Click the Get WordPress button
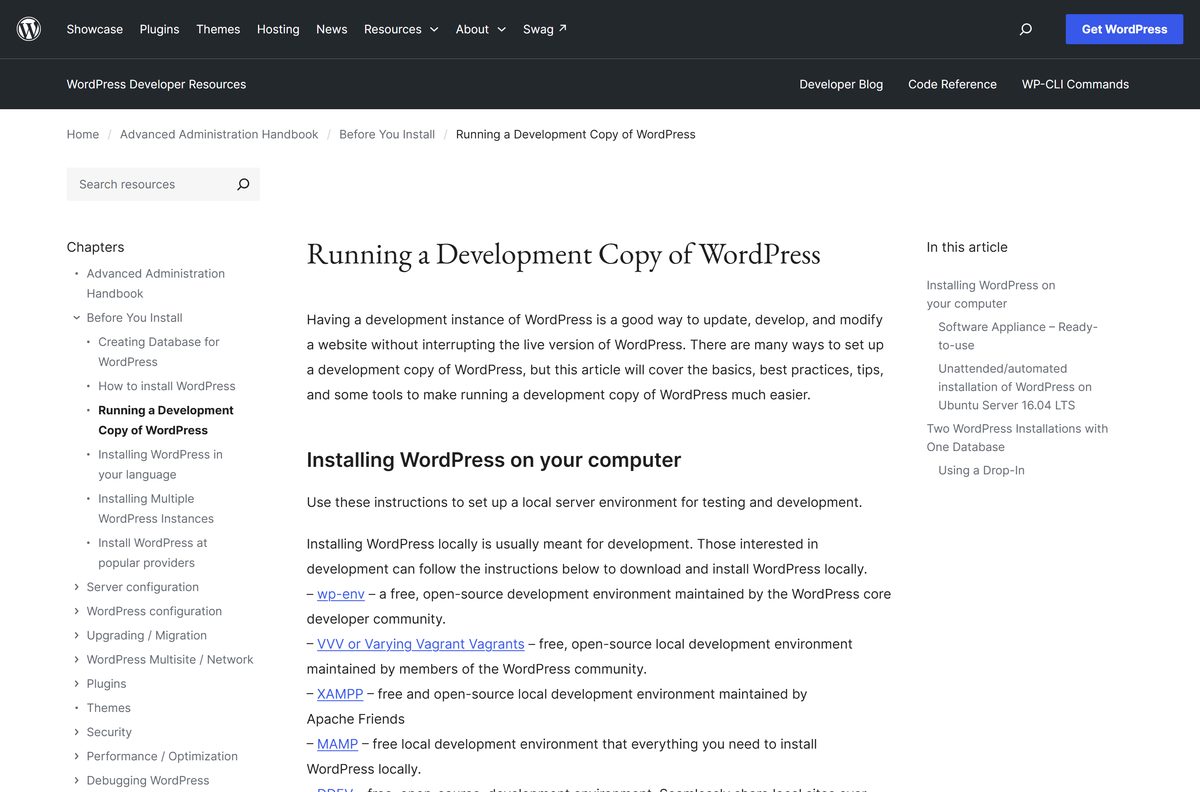 1124,29
